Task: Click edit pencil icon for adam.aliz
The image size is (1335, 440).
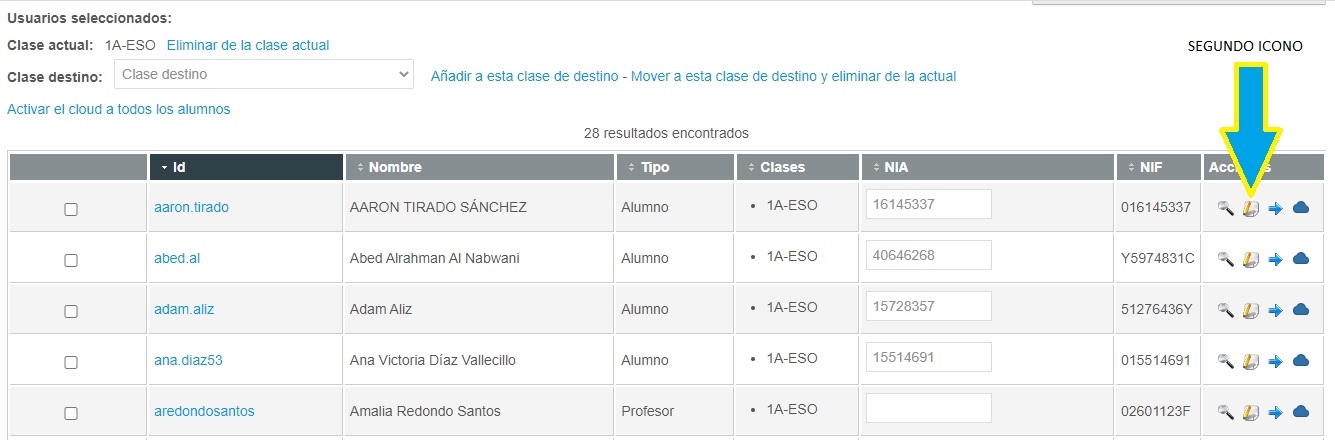Action: (1250, 310)
